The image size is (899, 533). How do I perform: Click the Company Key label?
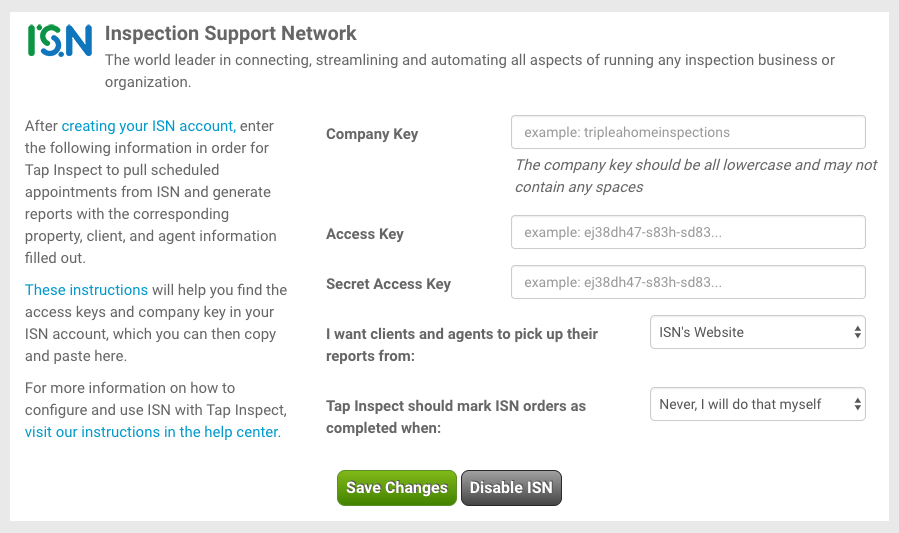[x=372, y=134]
